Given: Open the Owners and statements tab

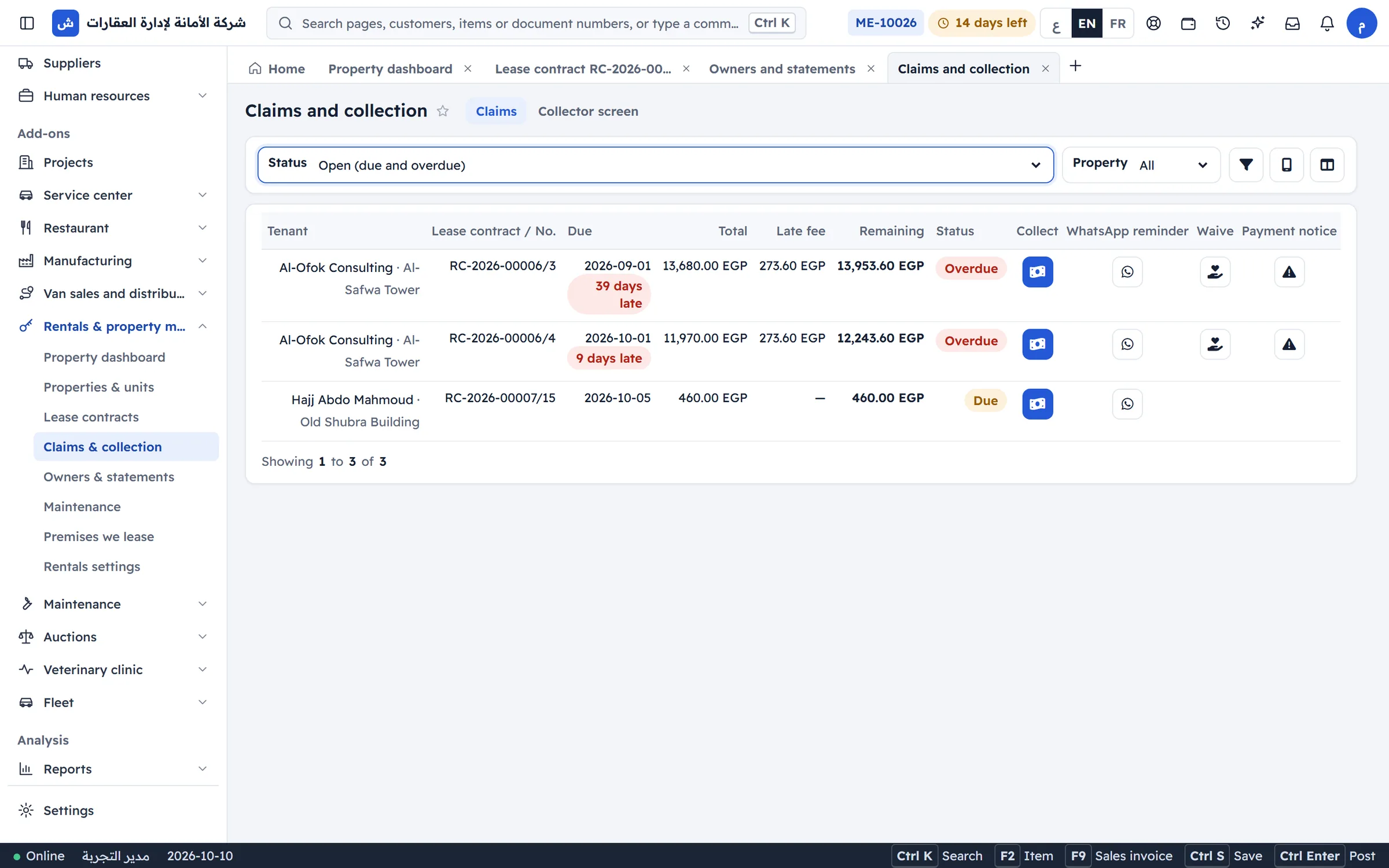Looking at the screenshot, I should click(782, 69).
